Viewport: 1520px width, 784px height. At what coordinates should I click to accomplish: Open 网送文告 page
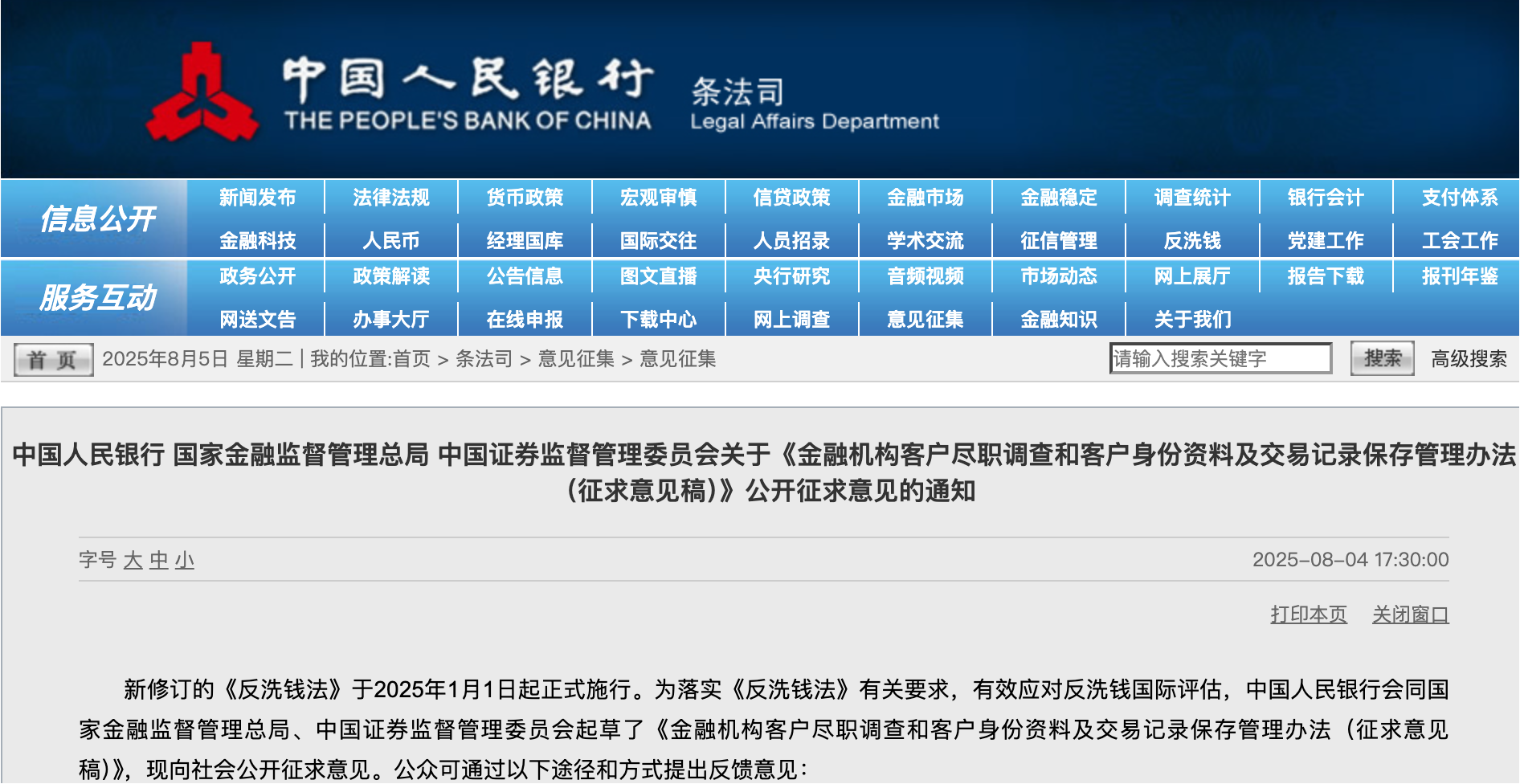[257, 320]
